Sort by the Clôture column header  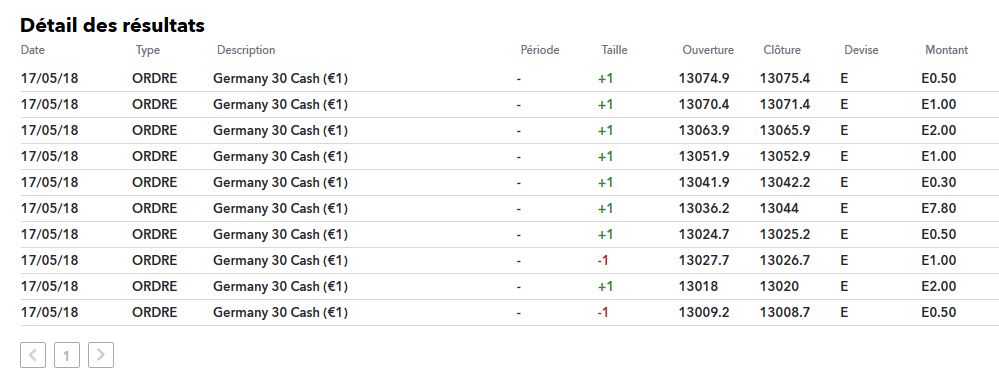[x=782, y=50]
